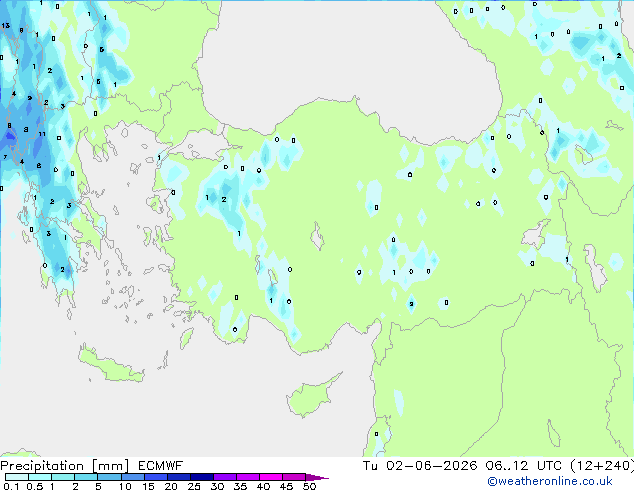Click the island of Cyprus on map
Screen dimensions: 634x490
(309, 398)
